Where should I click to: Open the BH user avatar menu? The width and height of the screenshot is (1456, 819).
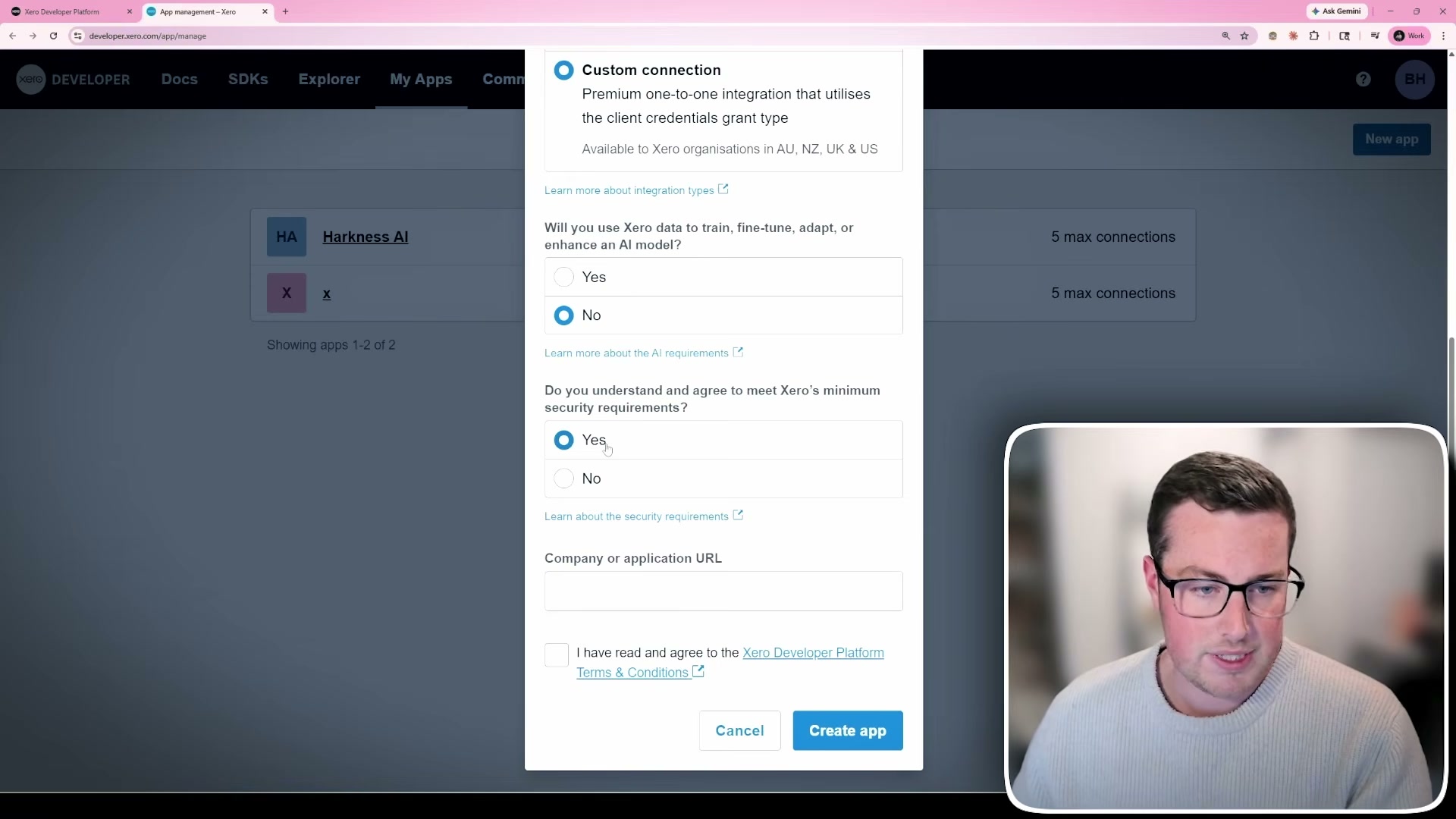(1415, 80)
